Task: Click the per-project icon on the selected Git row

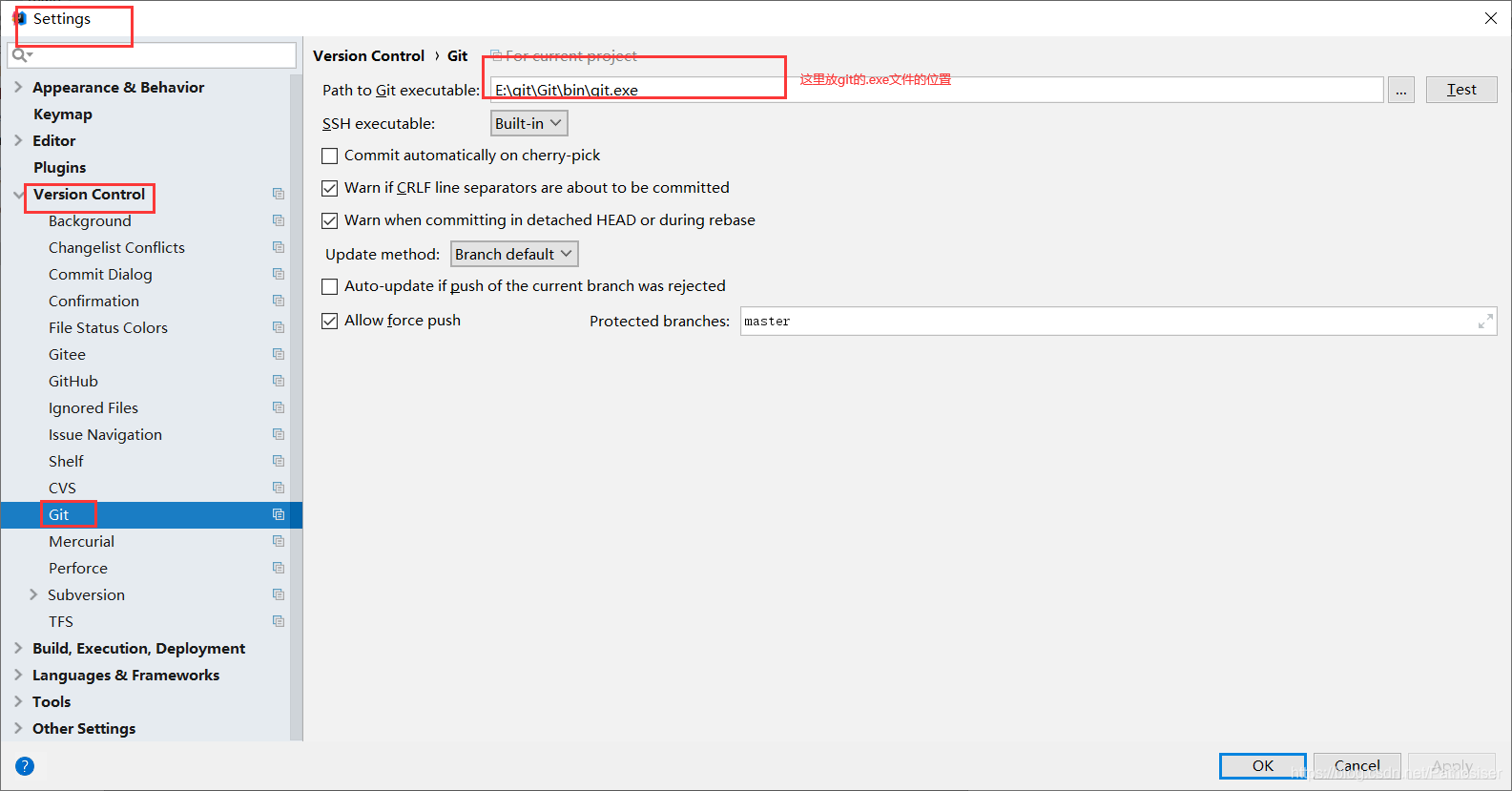Action: 279,514
